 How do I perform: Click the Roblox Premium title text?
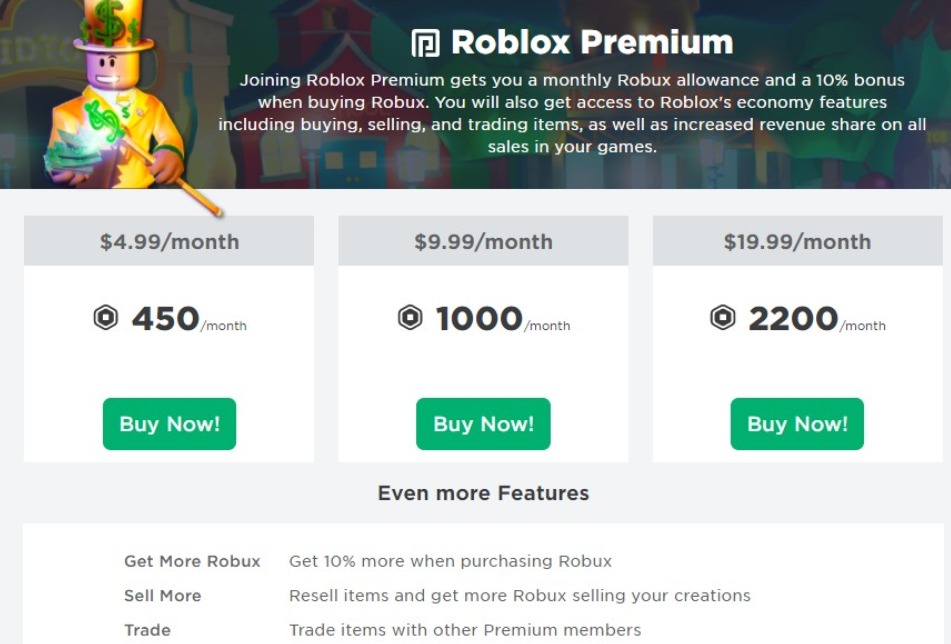(591, 43)
